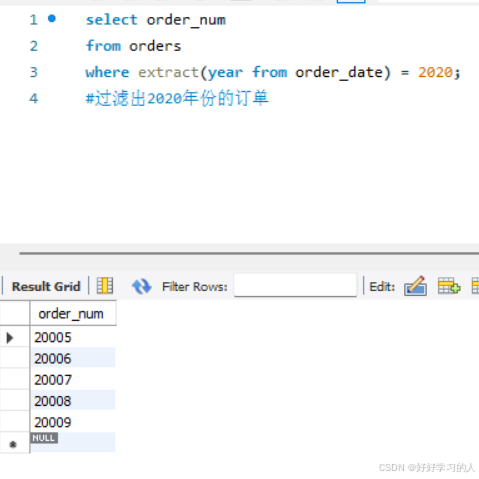Select cell with value 20005
The width and height of the screenshot is (479, 479).
point(73,337)
